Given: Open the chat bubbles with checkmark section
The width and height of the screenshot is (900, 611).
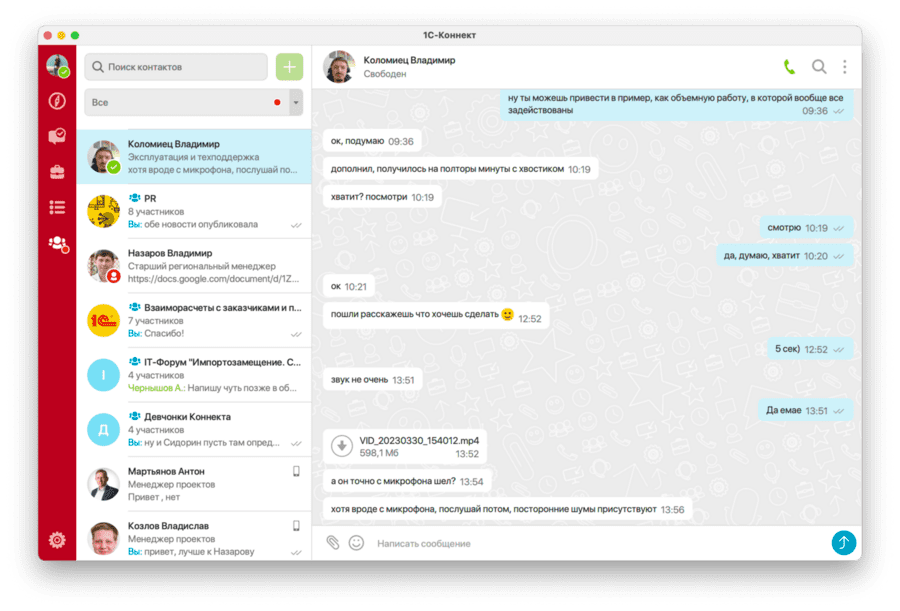Looking at the screenshot, I should click(x=57, y=136).
